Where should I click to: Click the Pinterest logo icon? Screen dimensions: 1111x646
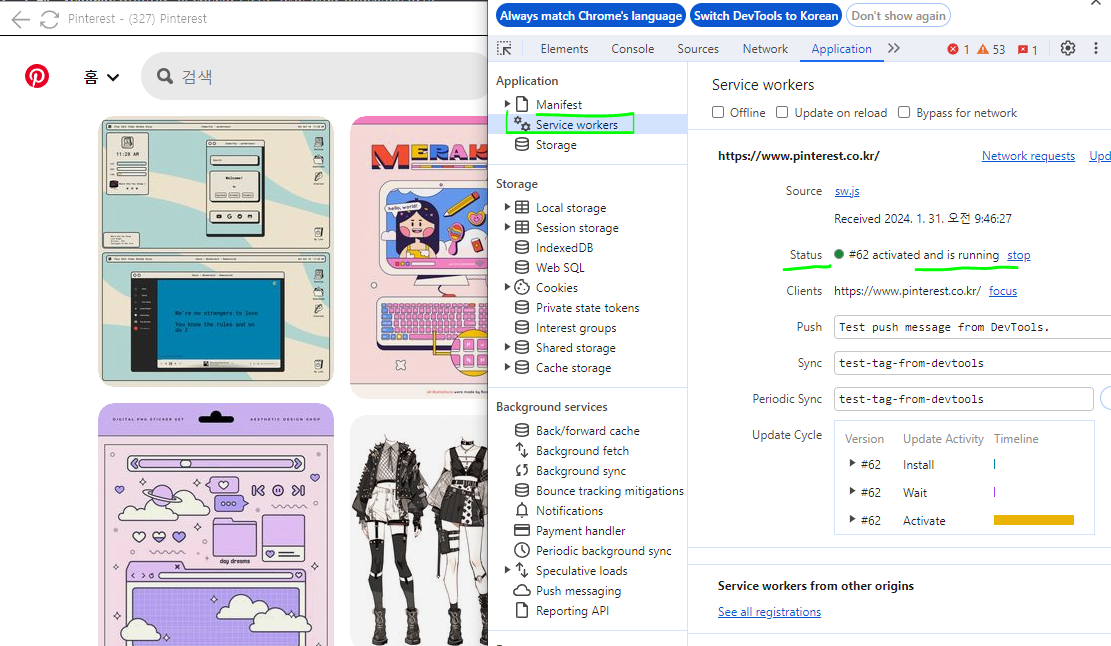pos(37,76)
